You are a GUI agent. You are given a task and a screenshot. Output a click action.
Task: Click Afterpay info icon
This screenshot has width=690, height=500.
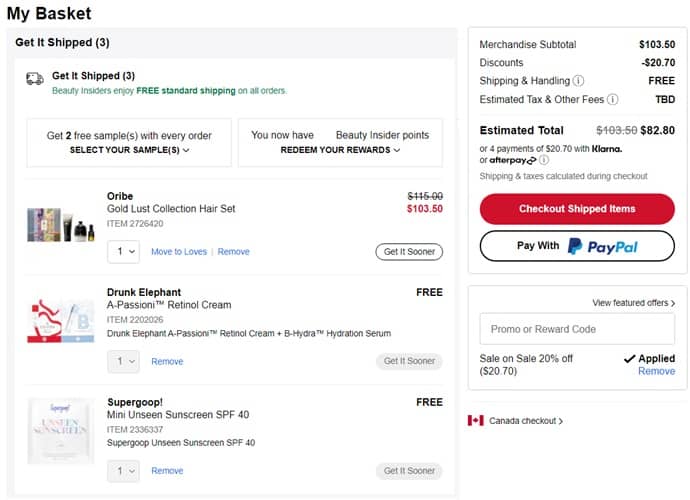(x=544, y=160)
